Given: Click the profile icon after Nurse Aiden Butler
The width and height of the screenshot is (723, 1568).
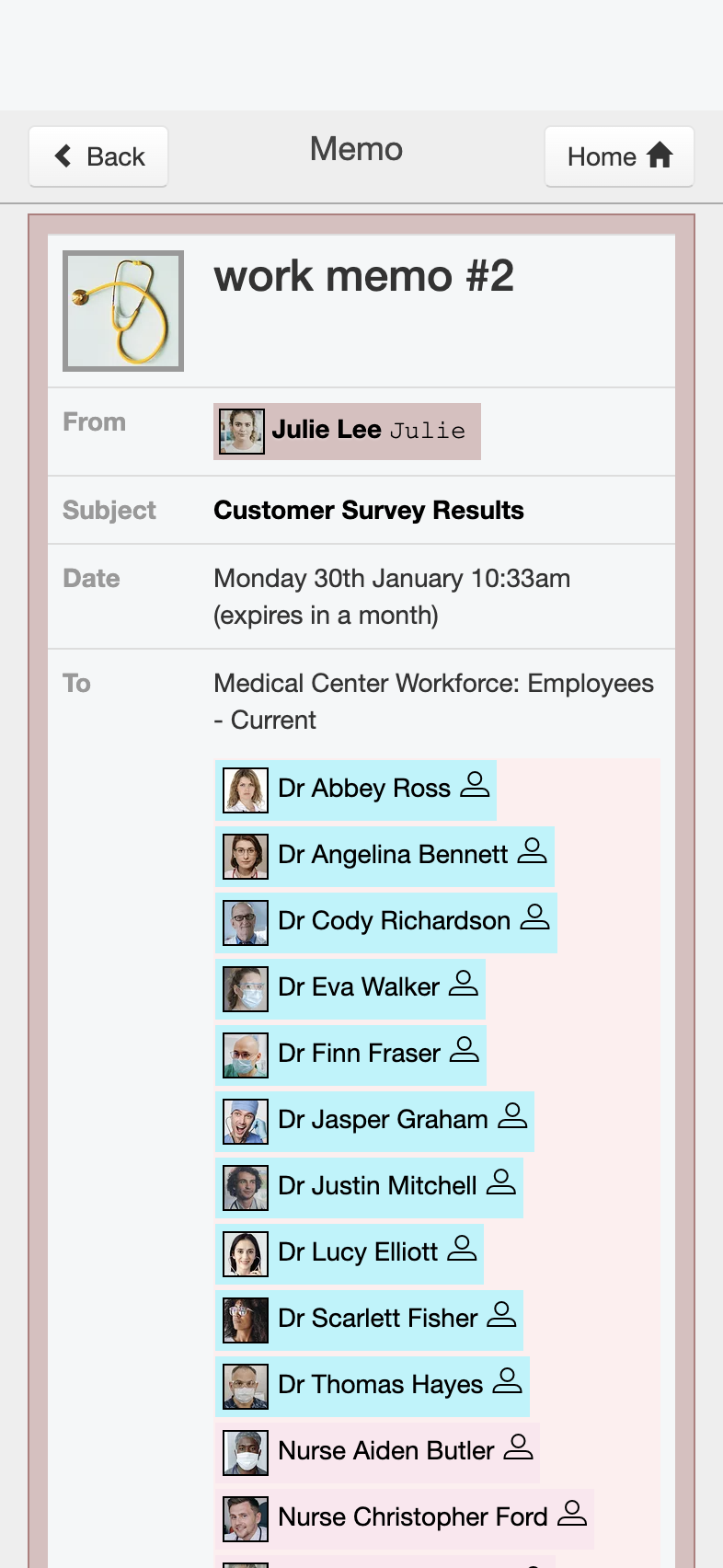Looking at the screenshot, I should 519,1447.
